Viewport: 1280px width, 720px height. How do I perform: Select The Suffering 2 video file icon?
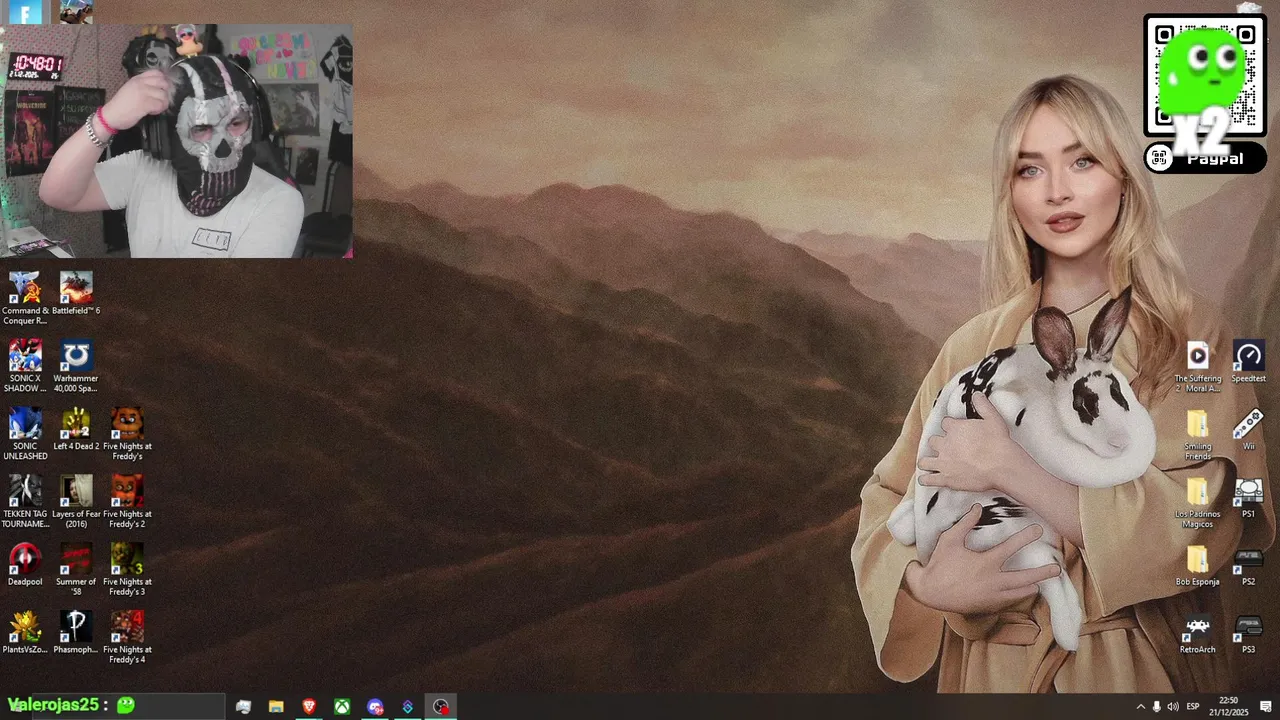pos(1198,366)
